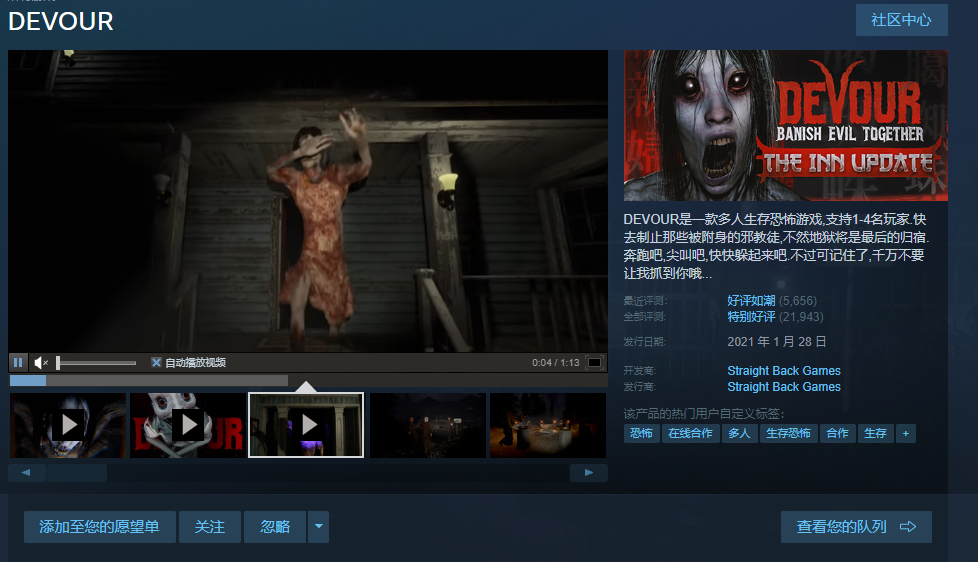The height and width of the screenshot is (562, 978).
Task: Click the 忽略 ignore button
Action: click(275, 527)
